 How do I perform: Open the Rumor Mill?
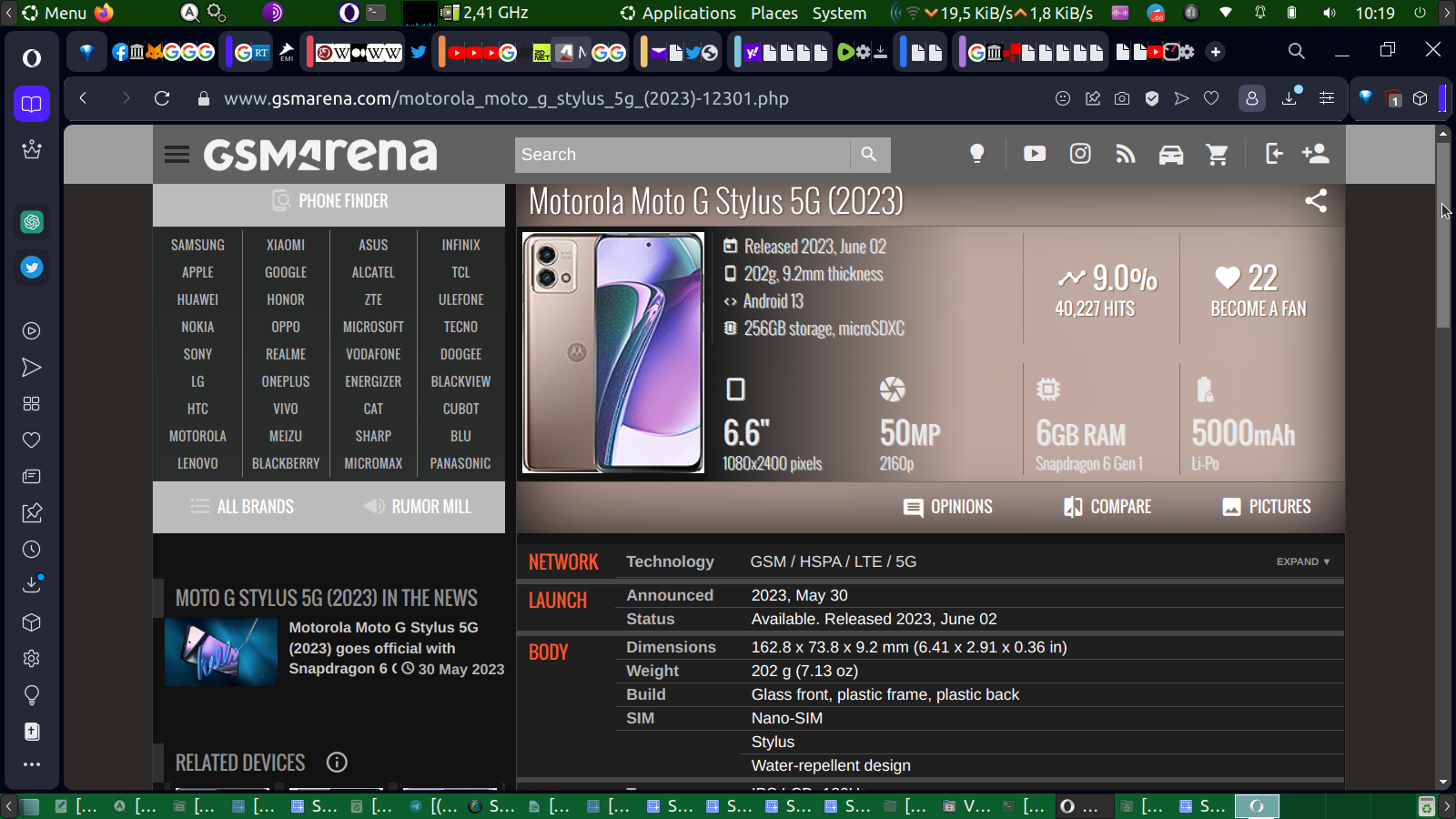pyautogui.click(x=418, y=507)
